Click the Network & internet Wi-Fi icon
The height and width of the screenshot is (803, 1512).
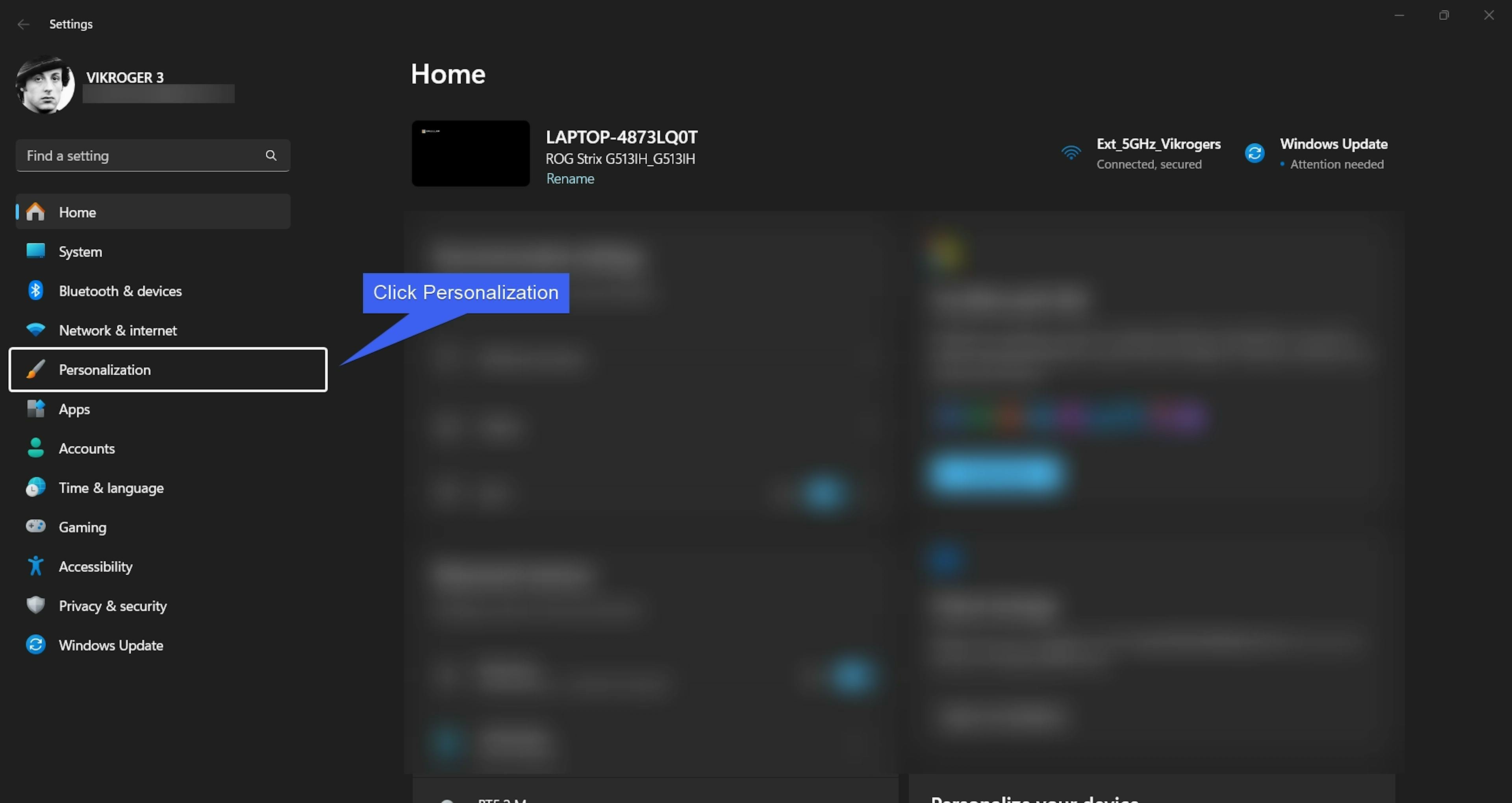click(35, 330)
